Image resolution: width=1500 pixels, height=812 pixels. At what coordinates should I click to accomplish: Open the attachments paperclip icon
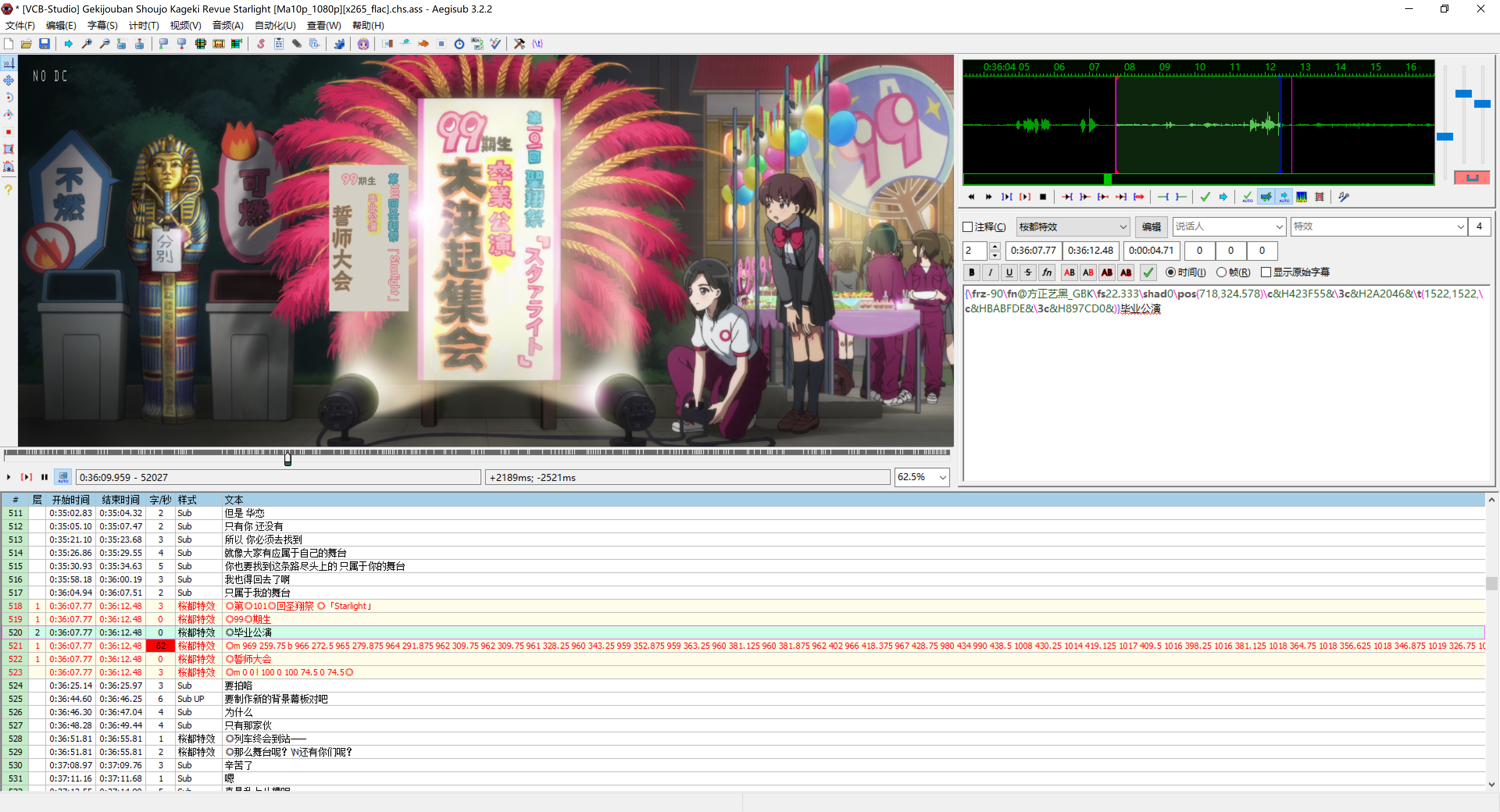point(297,44)
